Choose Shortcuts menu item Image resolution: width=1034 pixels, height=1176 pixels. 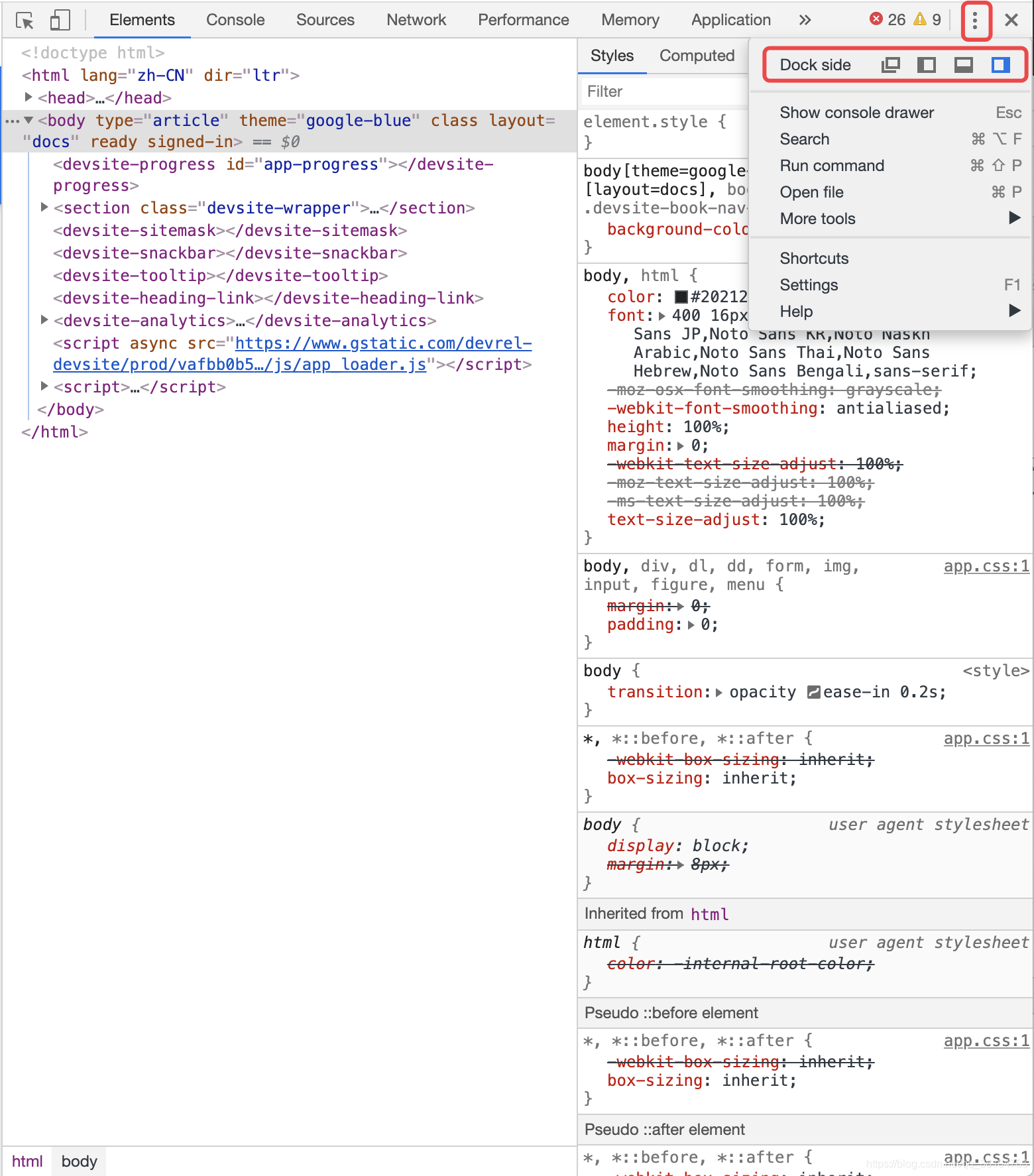click(891, 259)
